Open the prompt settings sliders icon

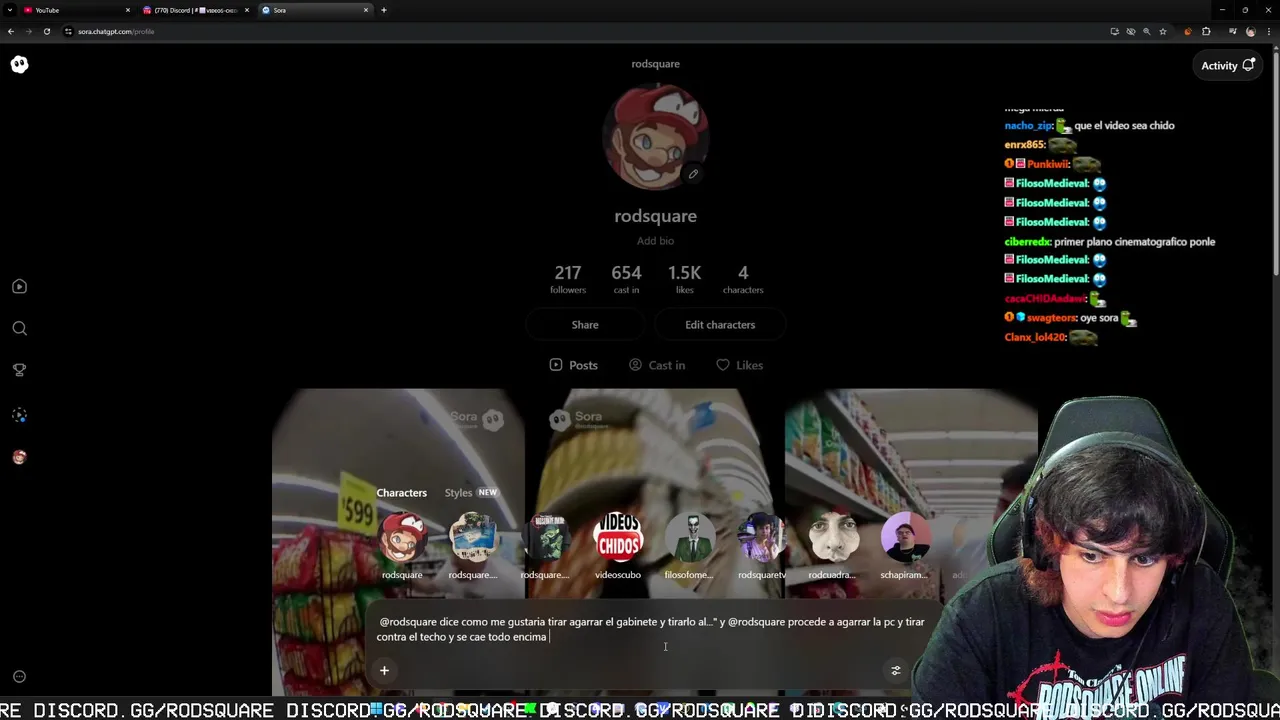(x=896, y=671)
